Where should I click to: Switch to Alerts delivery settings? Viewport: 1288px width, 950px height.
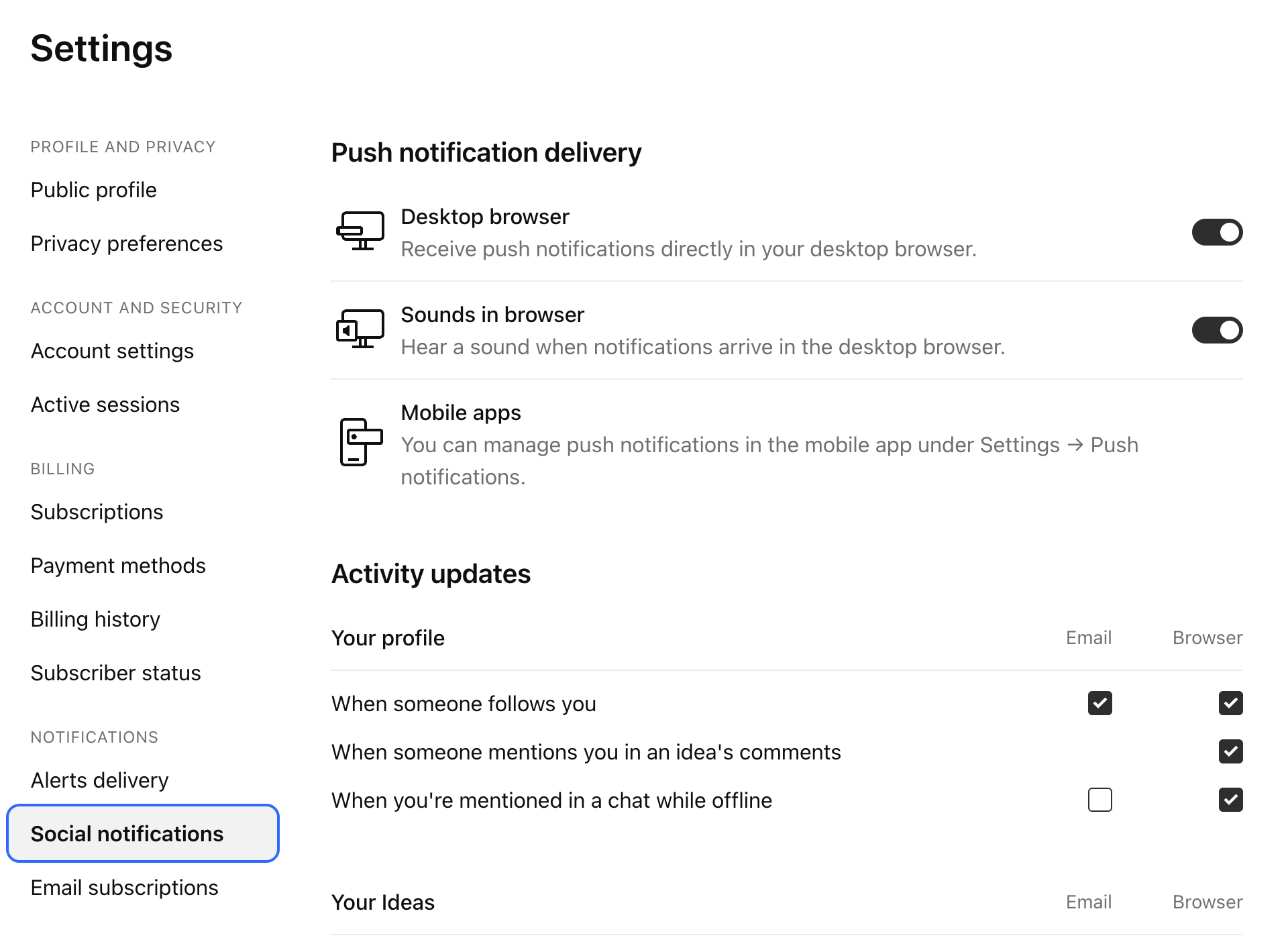pyautogui.click(x=99, y=781)
